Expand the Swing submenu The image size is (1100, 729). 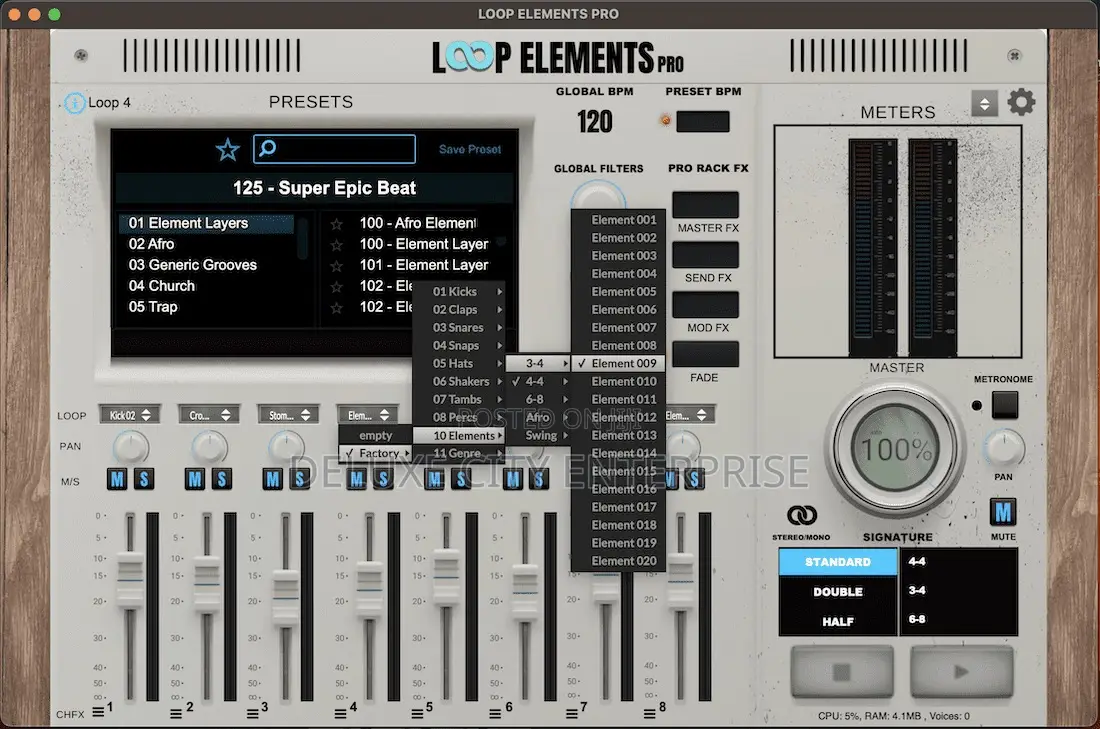[x=537, y=435]
